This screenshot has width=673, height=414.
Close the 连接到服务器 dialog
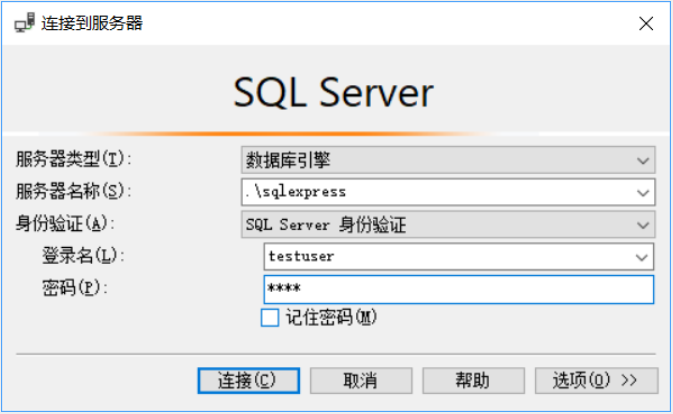click(646, 24)
